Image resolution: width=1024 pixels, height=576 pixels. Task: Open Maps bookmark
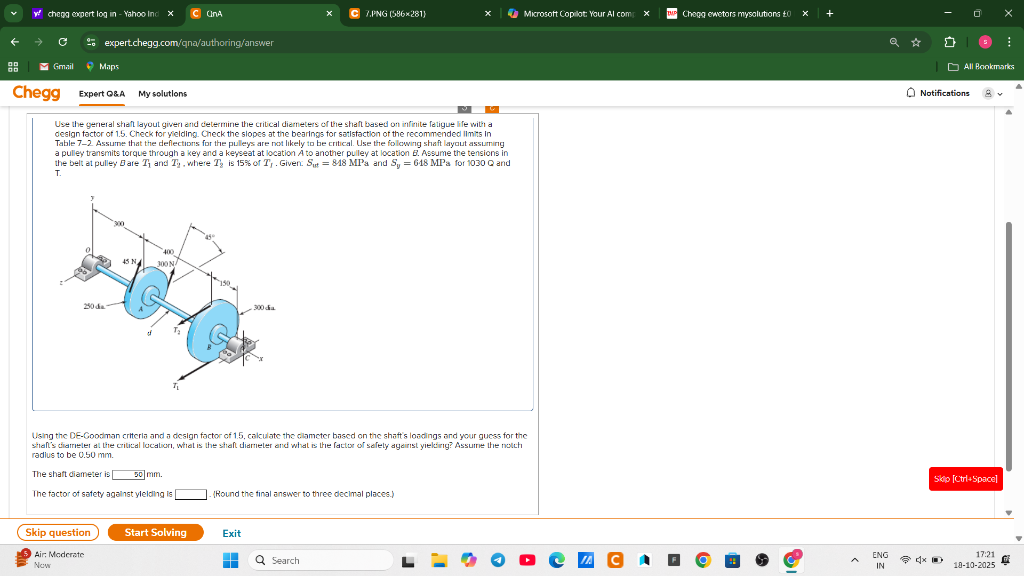[103, 67]
